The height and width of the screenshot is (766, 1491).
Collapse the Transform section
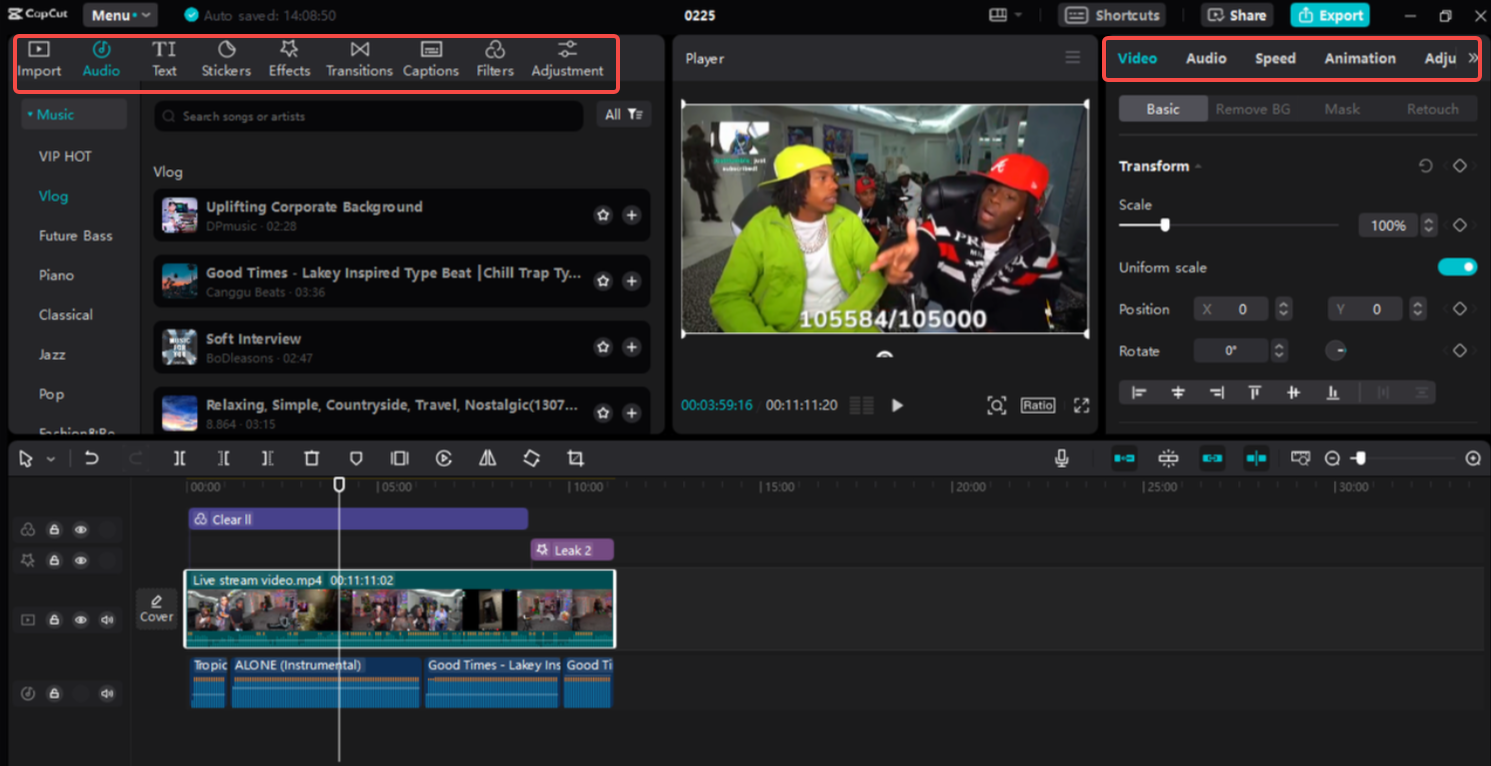(1197, 166)
